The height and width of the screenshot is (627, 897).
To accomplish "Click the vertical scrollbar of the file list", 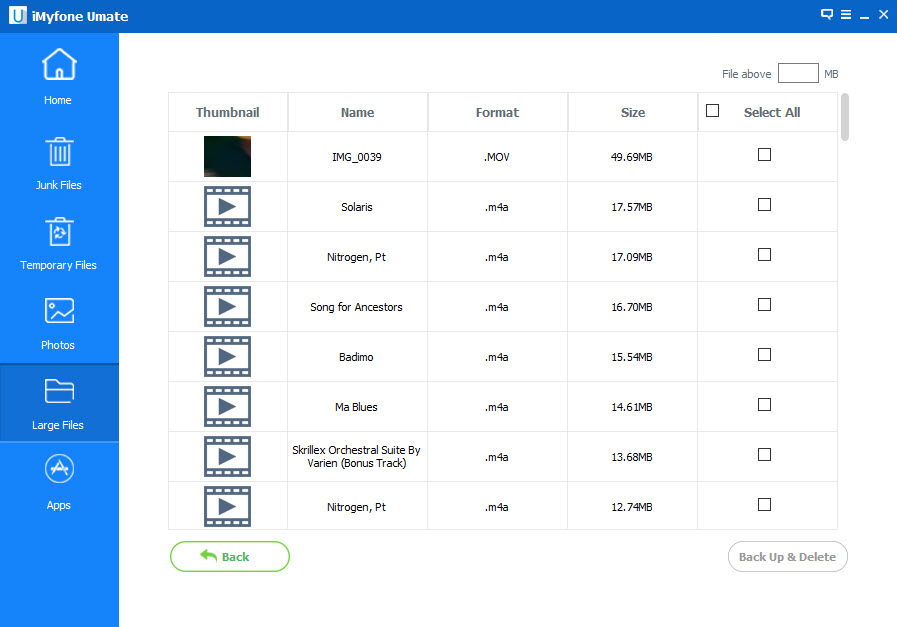I will coord(845,118).
